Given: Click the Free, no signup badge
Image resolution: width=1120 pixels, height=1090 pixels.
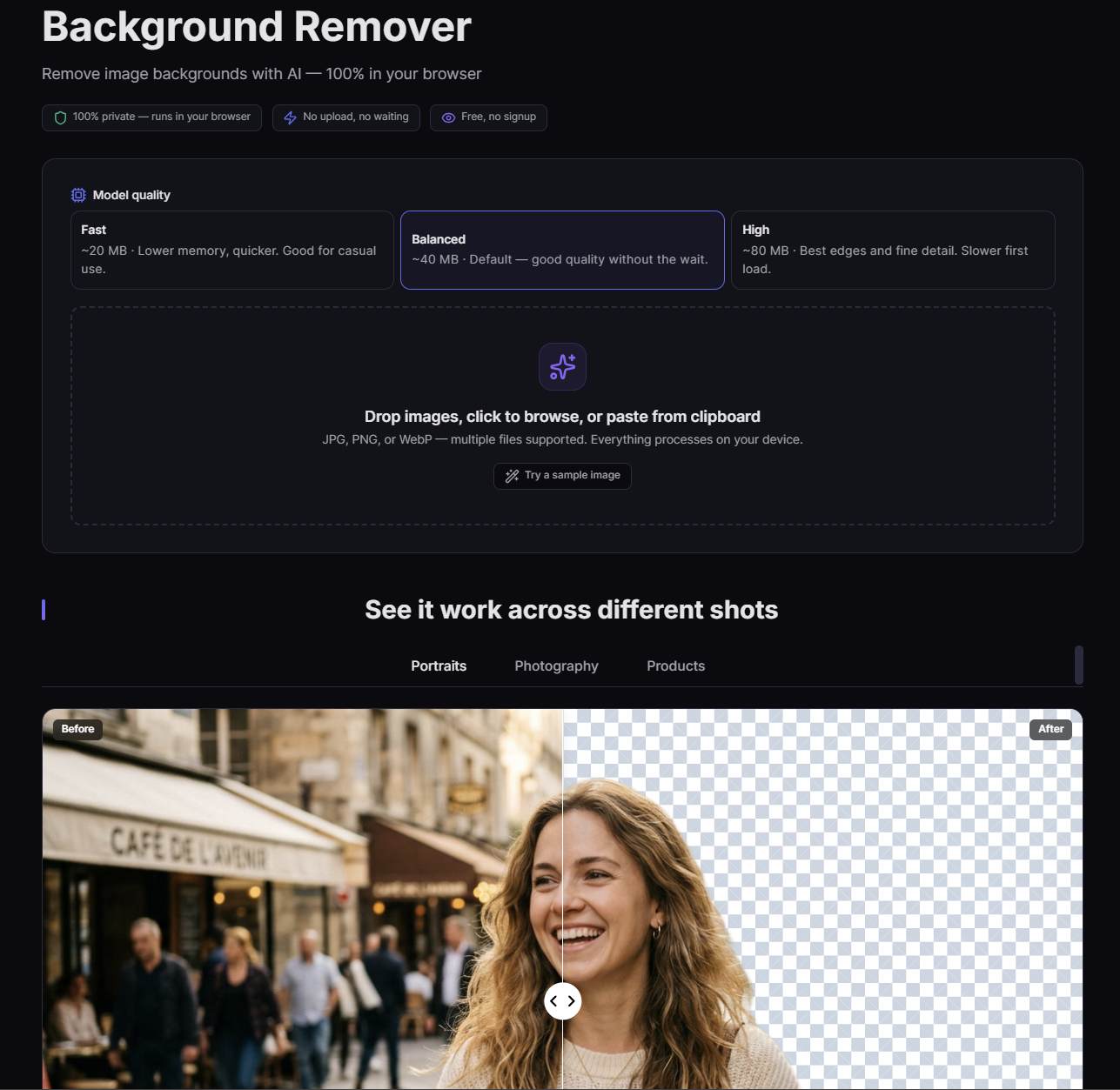Looking at the screenshot, I should (x=488, y=117).
